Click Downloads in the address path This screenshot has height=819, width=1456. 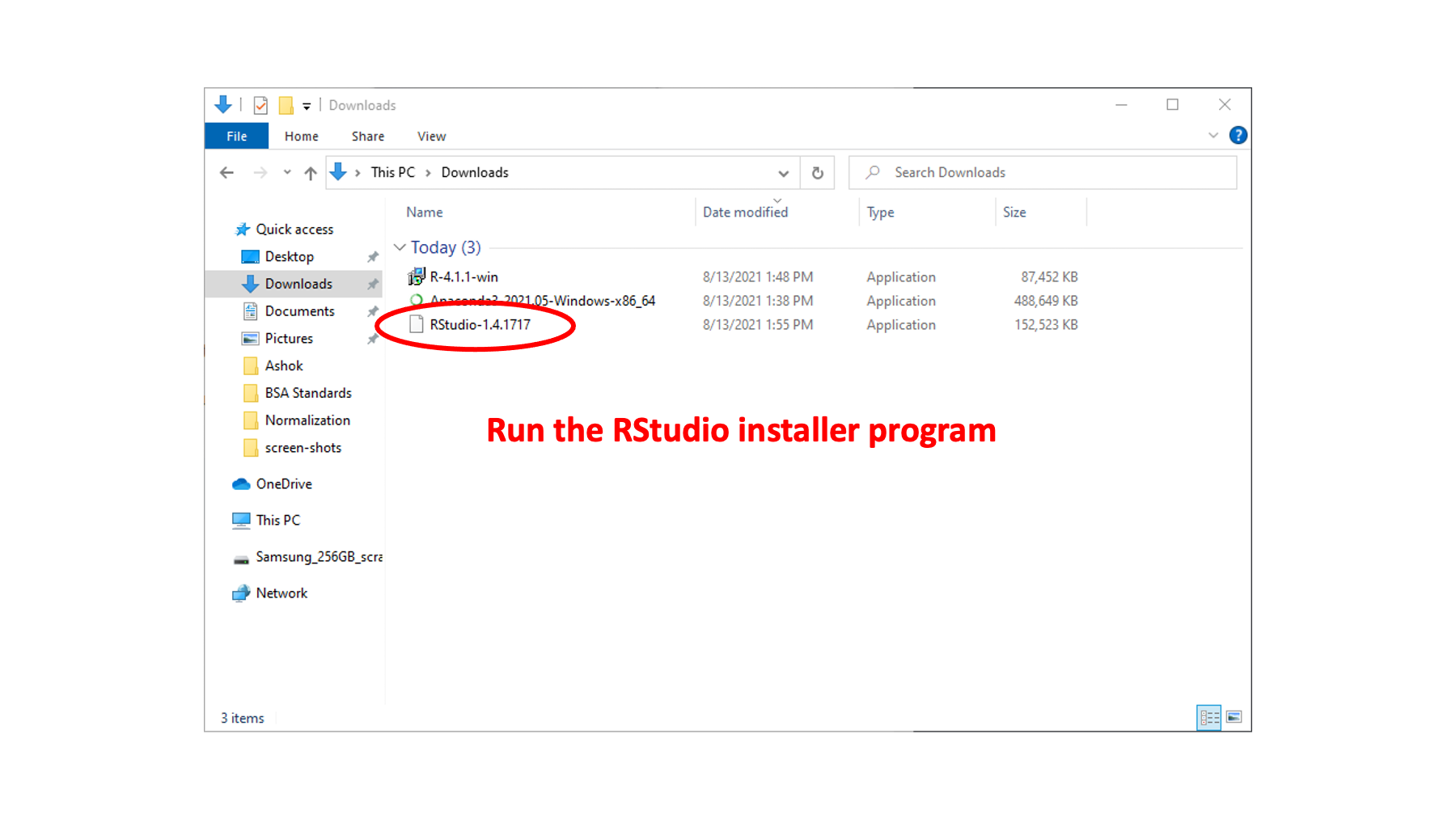pos(475,172)
